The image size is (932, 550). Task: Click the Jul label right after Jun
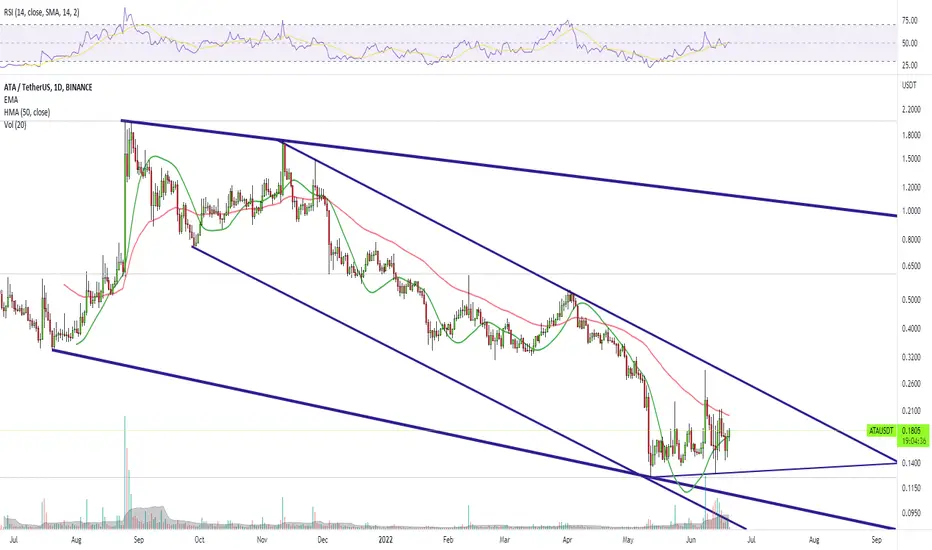coord(751,540)
